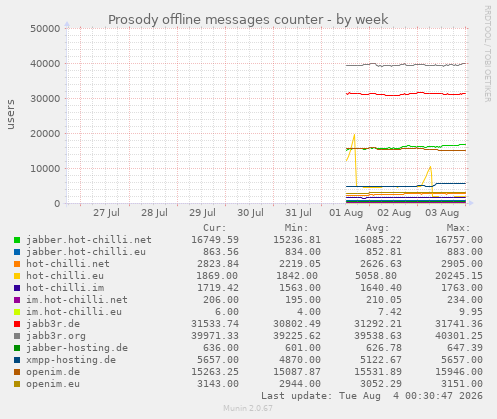Click current value 39971.33 for jabb3r.org

pyautogui.click(x=215, y=336)
